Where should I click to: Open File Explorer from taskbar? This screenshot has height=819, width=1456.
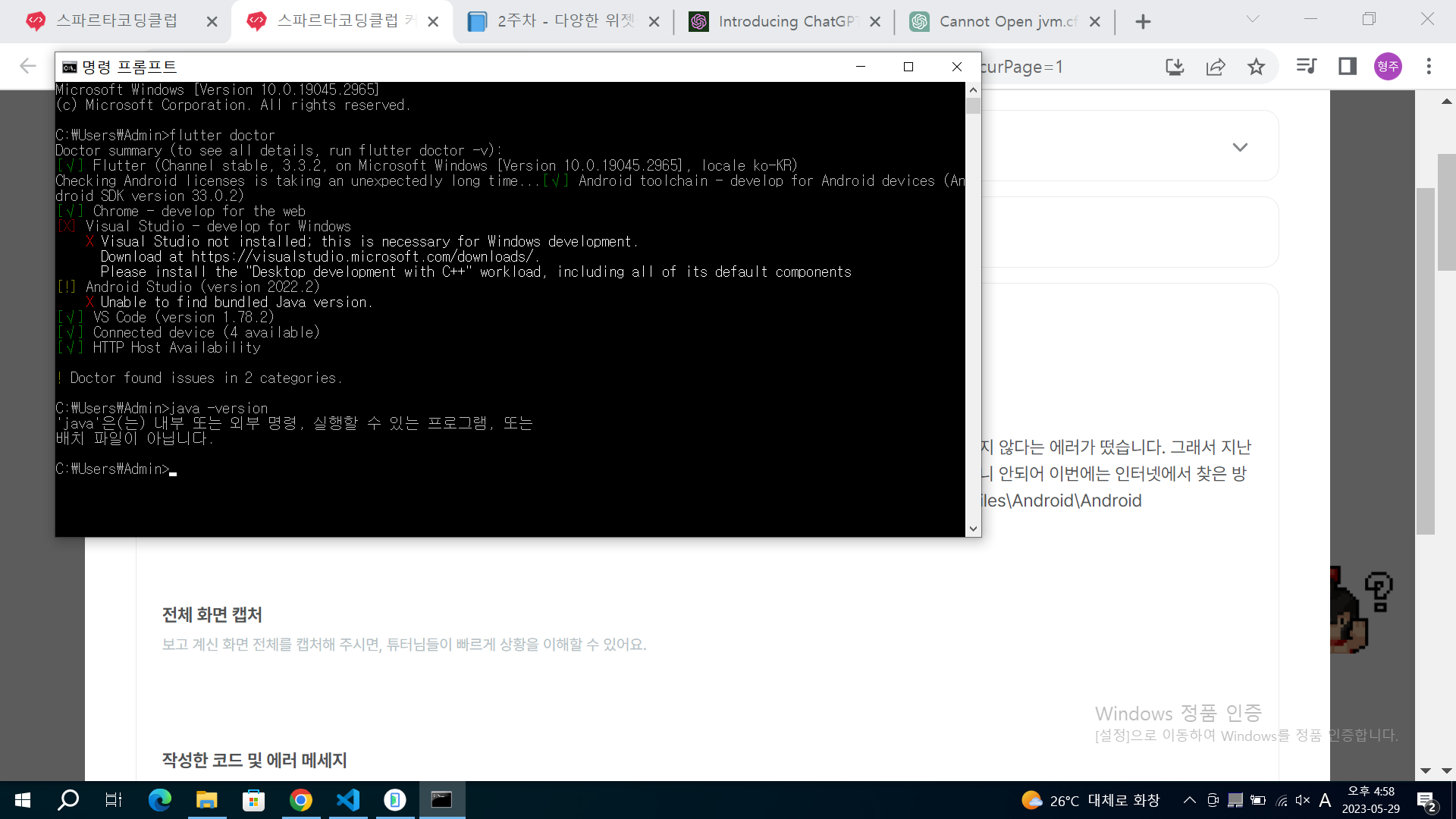[206, 800]
